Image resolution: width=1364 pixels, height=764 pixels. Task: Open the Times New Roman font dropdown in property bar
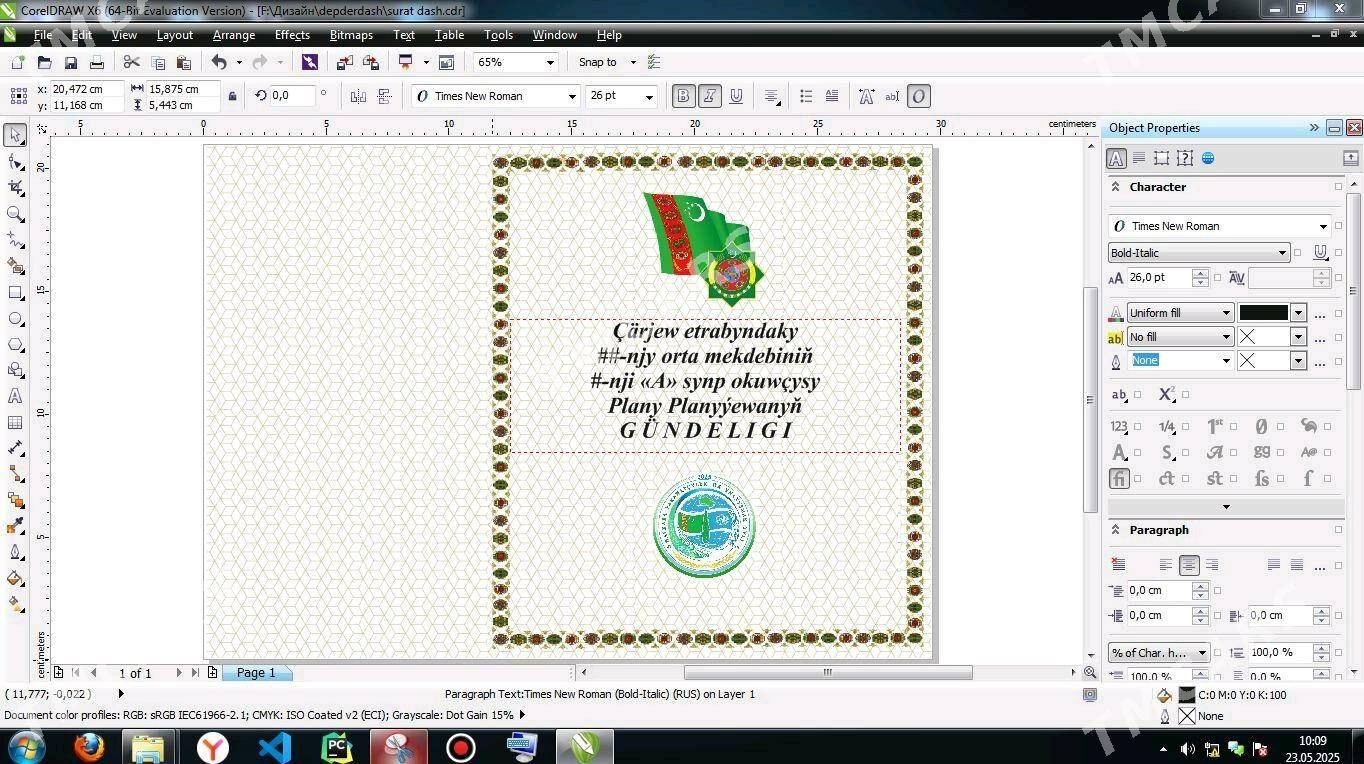pos(572,96)
